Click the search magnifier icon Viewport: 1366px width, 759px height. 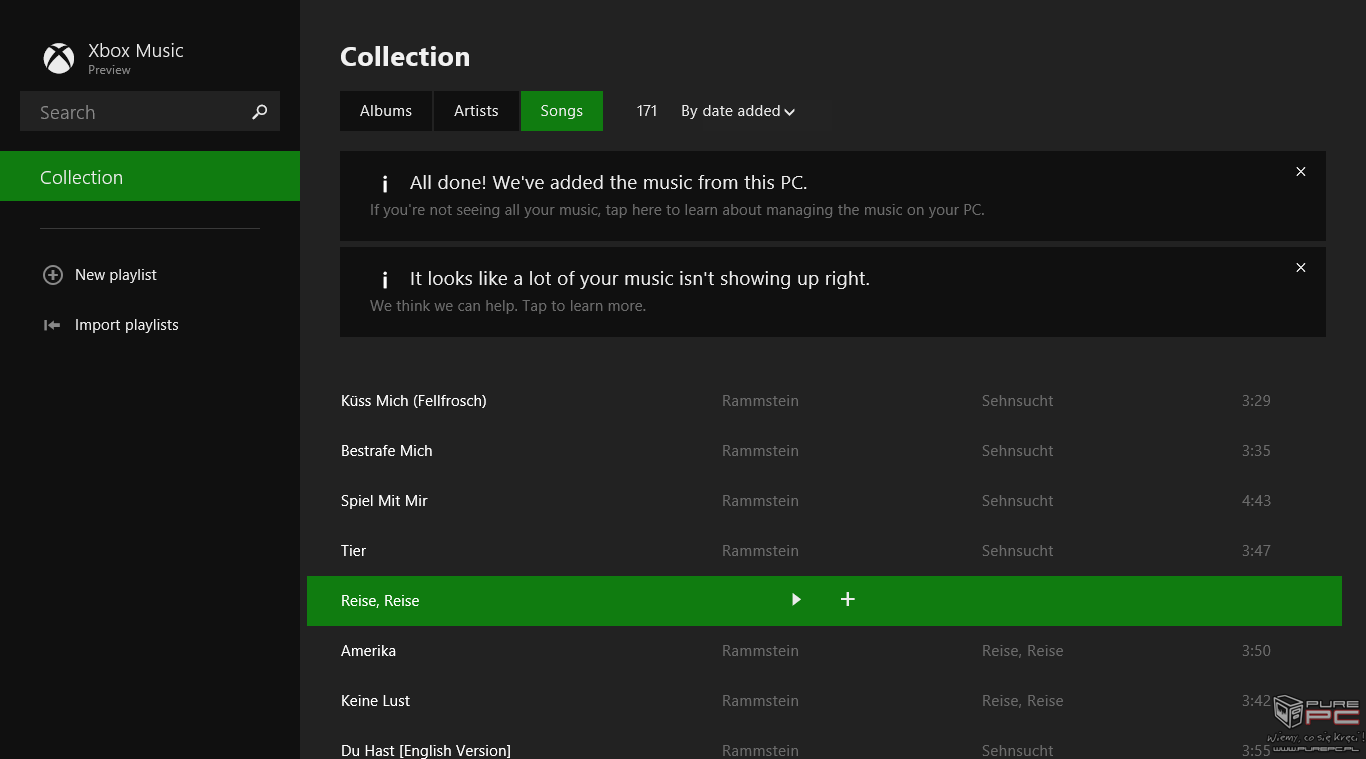tap(259, 112)
